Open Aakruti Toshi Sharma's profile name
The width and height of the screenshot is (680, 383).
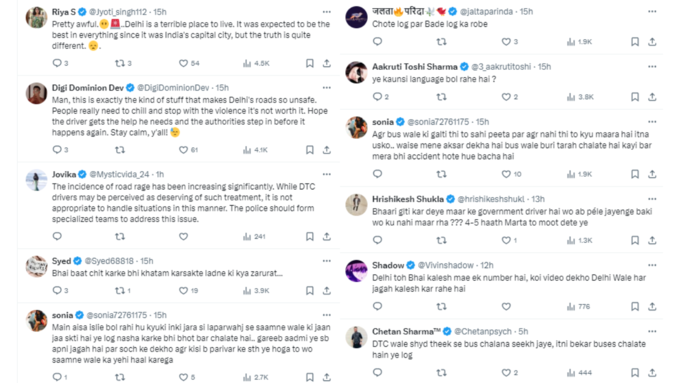tap(415, 67)
